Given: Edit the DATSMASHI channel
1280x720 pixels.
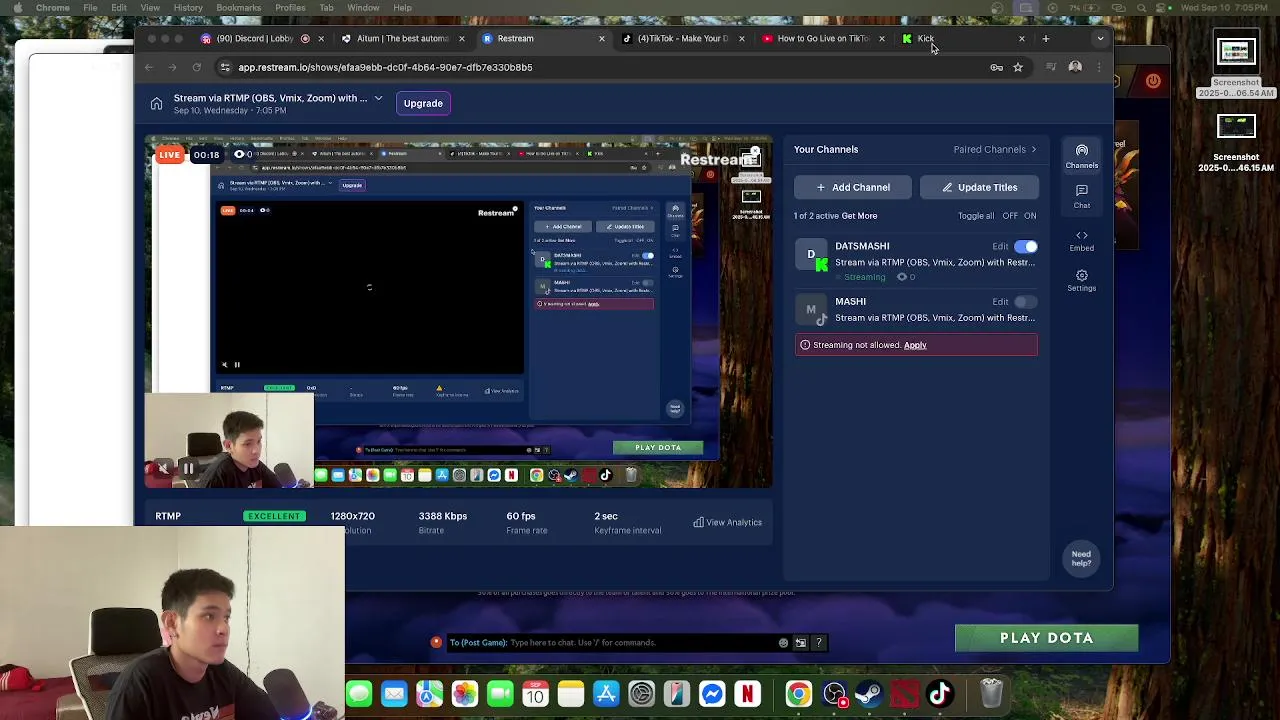Looking at the screenshot, I should pos(1000,246).
